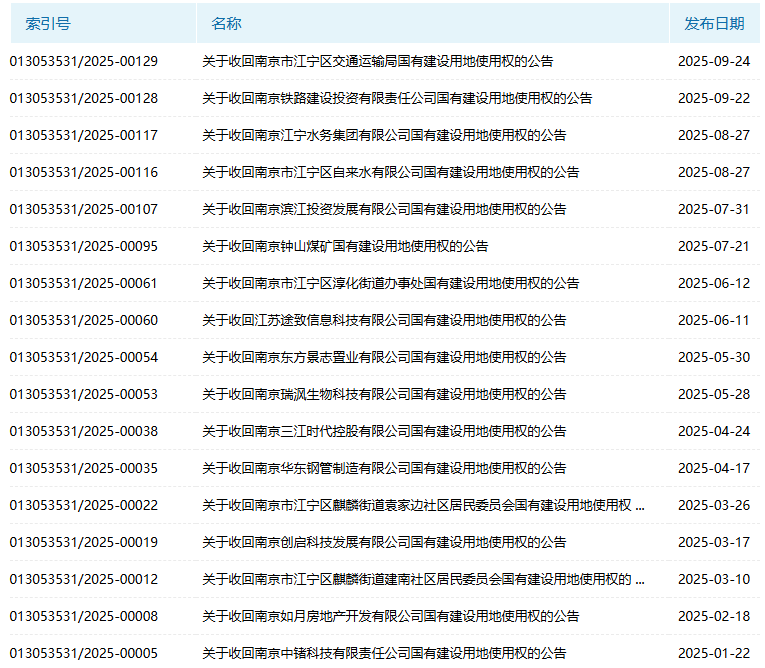Open the 南京华东钢管制造有限公司 announcement
Viewport: 765px width, 668px height.
(x=384, y=468)
